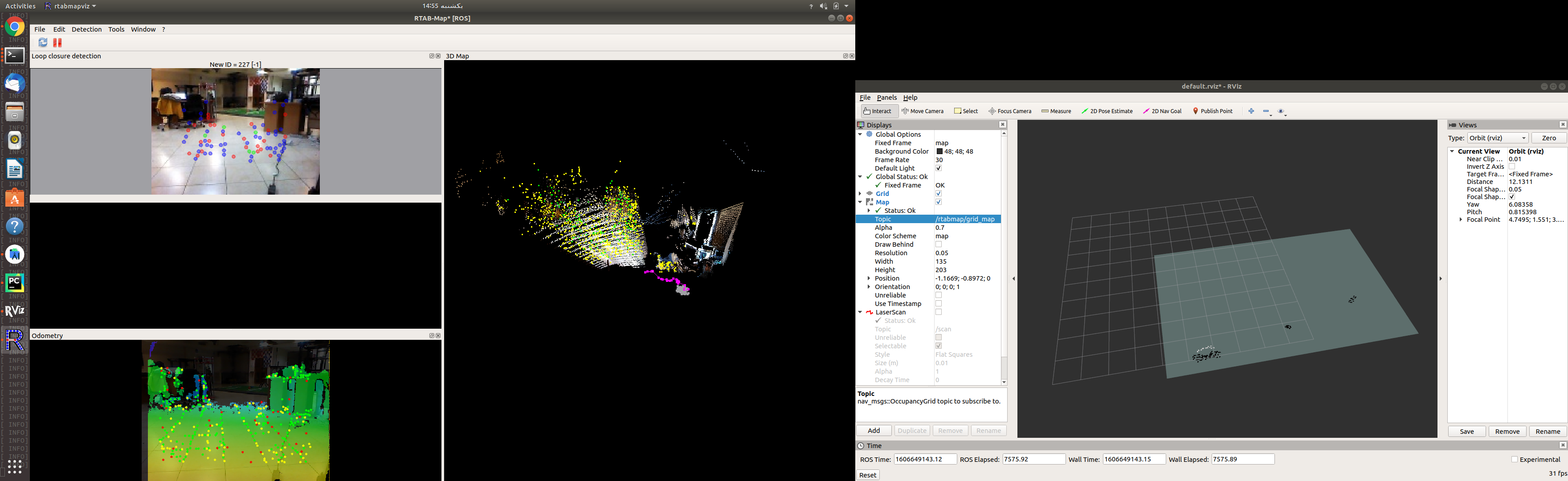Collapse the Global Options tree node
This screenshot has height=481, width=1568.
point(860,135)
